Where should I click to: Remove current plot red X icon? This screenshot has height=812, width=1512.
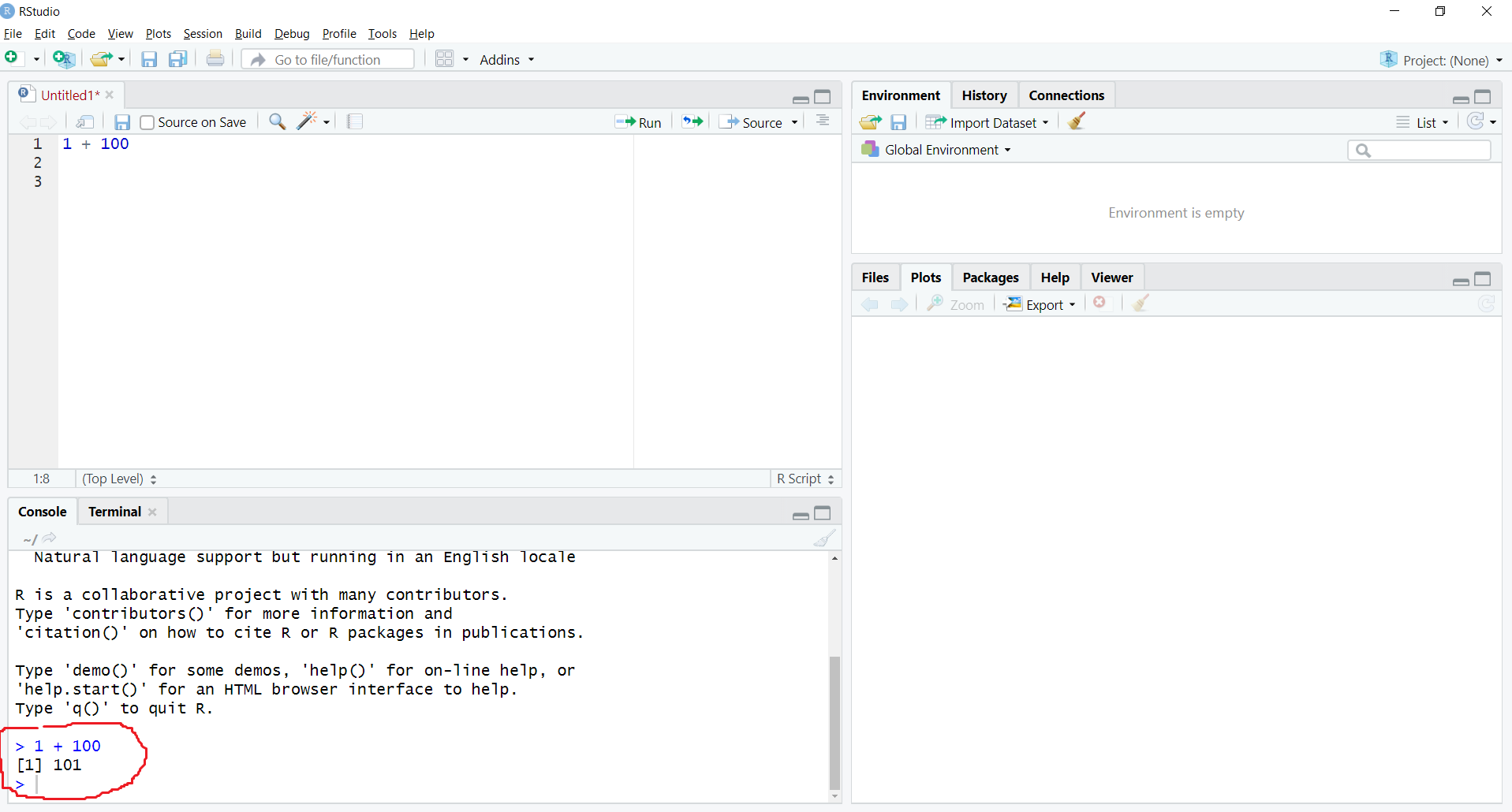point(1099,303)
